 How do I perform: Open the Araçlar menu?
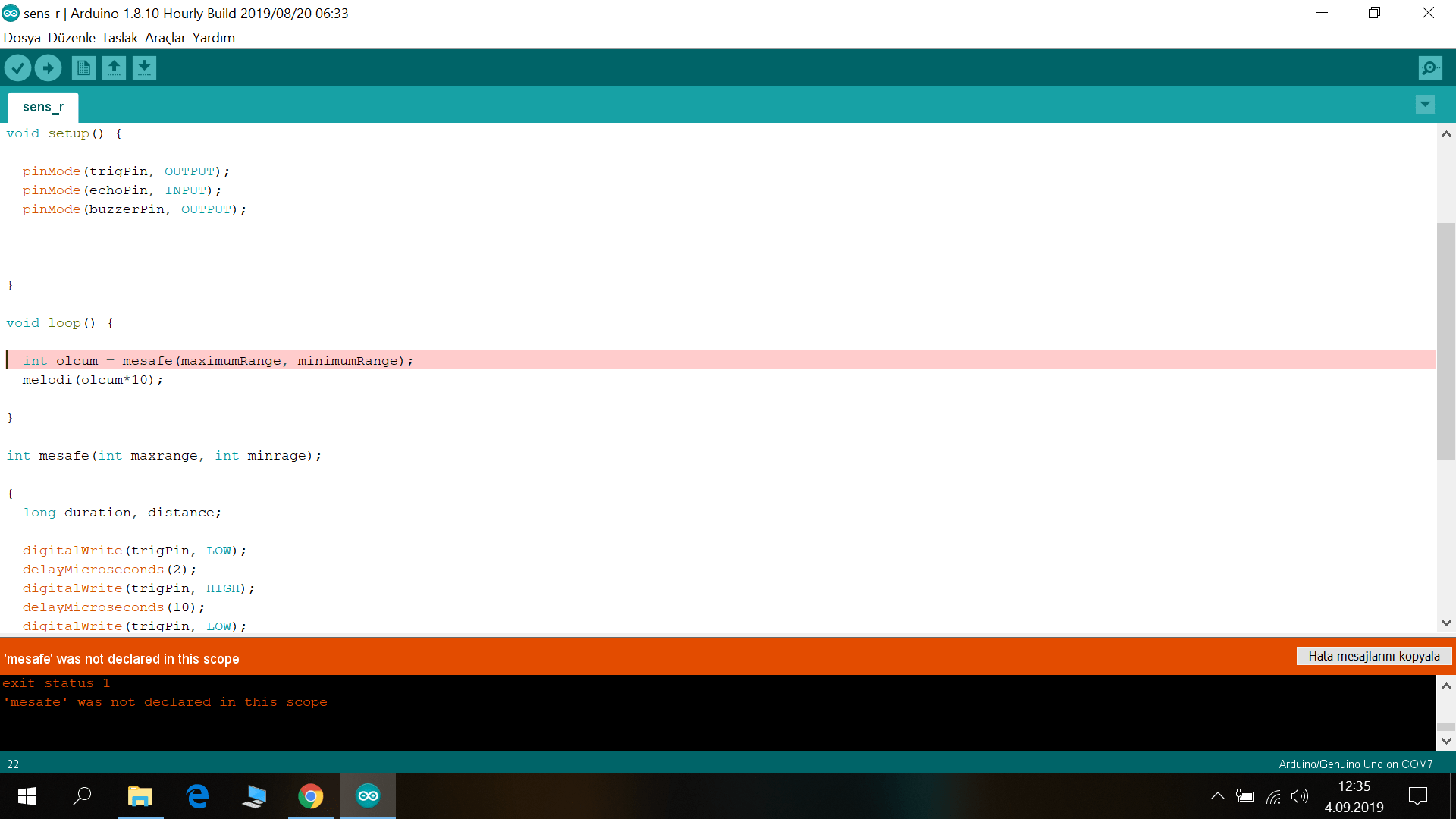coord(165,38)
